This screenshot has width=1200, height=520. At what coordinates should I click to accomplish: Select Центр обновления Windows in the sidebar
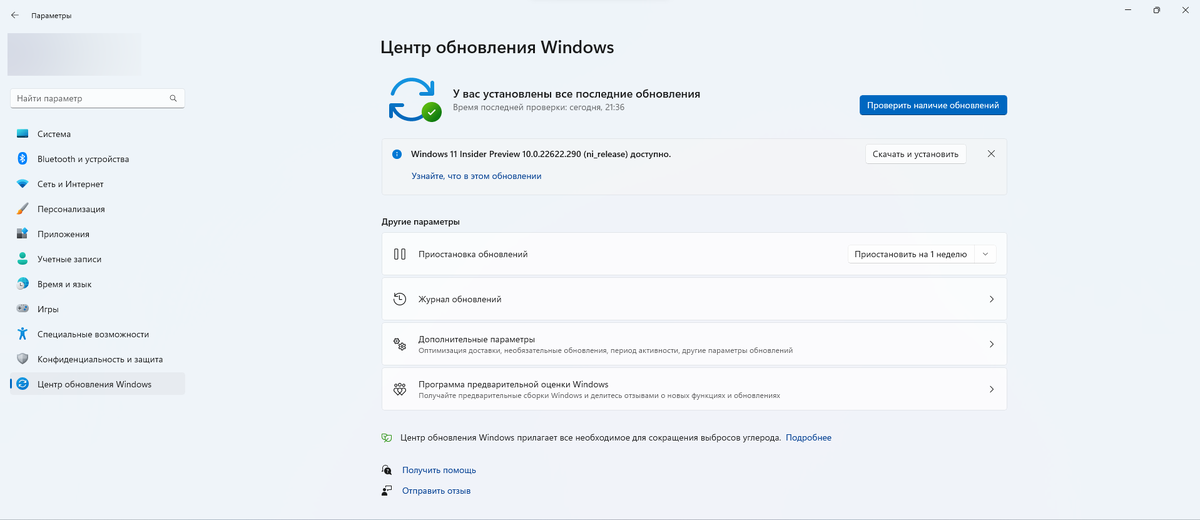coord(97,384)
